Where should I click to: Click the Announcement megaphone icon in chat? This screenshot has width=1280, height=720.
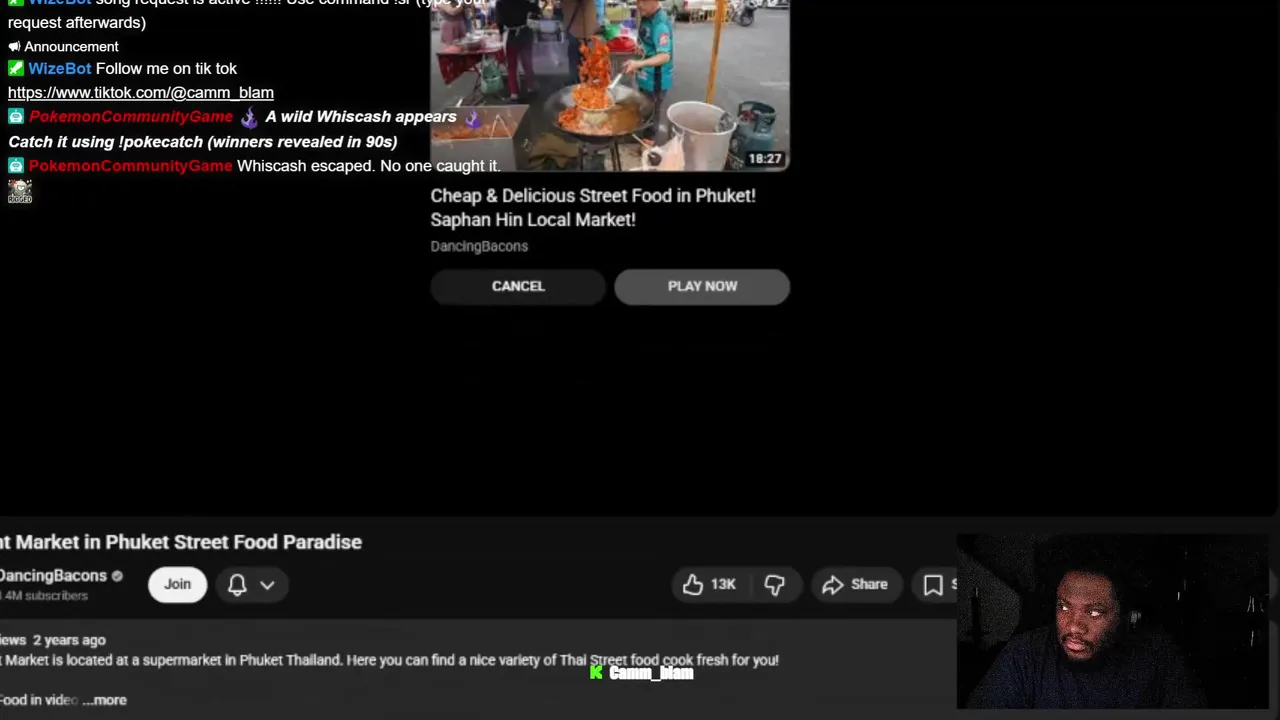tap(14, 46)
